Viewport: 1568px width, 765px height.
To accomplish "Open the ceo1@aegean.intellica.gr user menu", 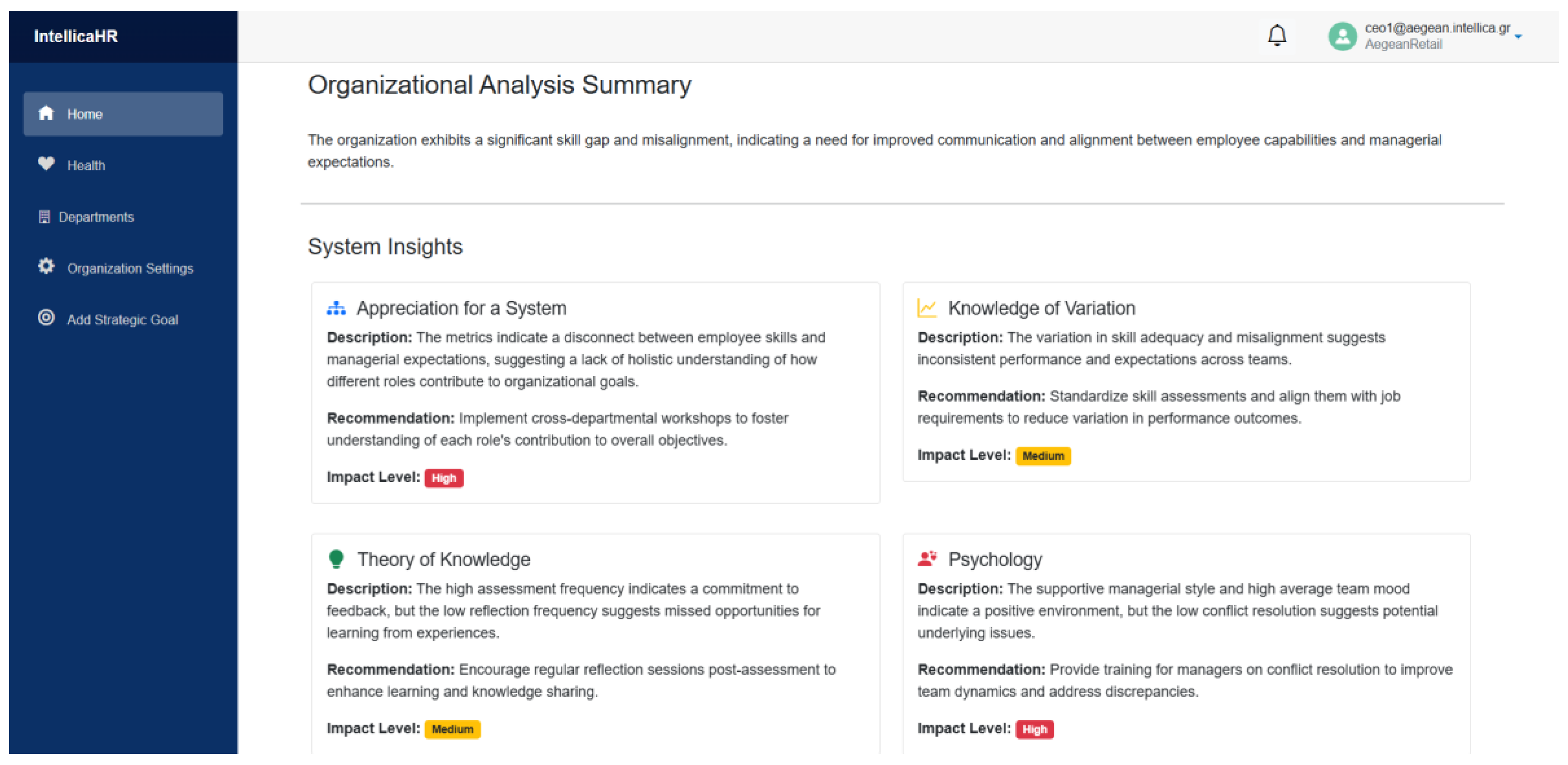I will pyautogui.click(x=1437, y=28).
